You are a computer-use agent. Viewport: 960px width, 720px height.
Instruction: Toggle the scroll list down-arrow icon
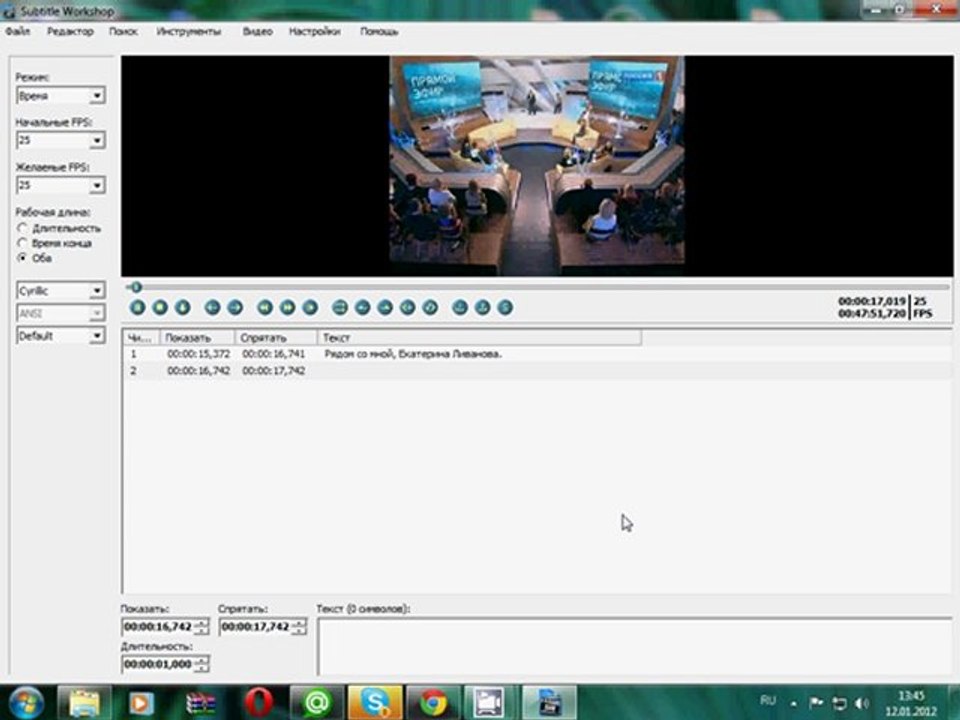183,307
